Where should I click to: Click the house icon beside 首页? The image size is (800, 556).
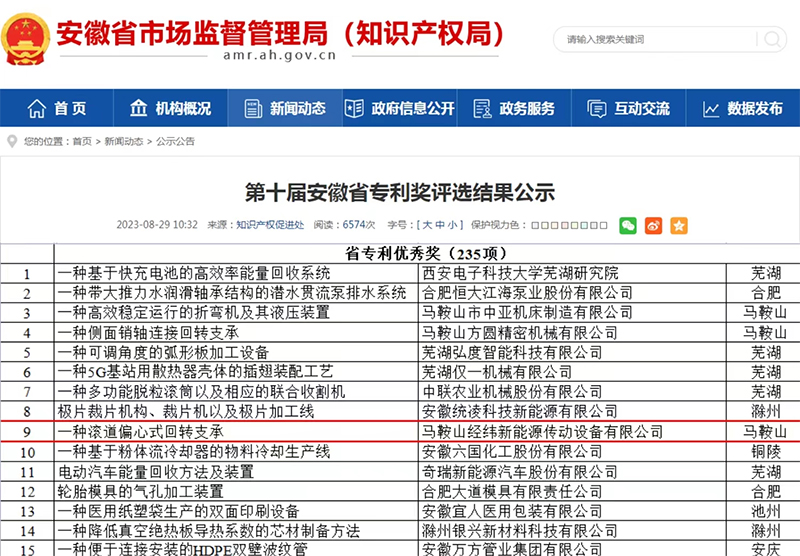pyautogui.click(x=37, y=109)
